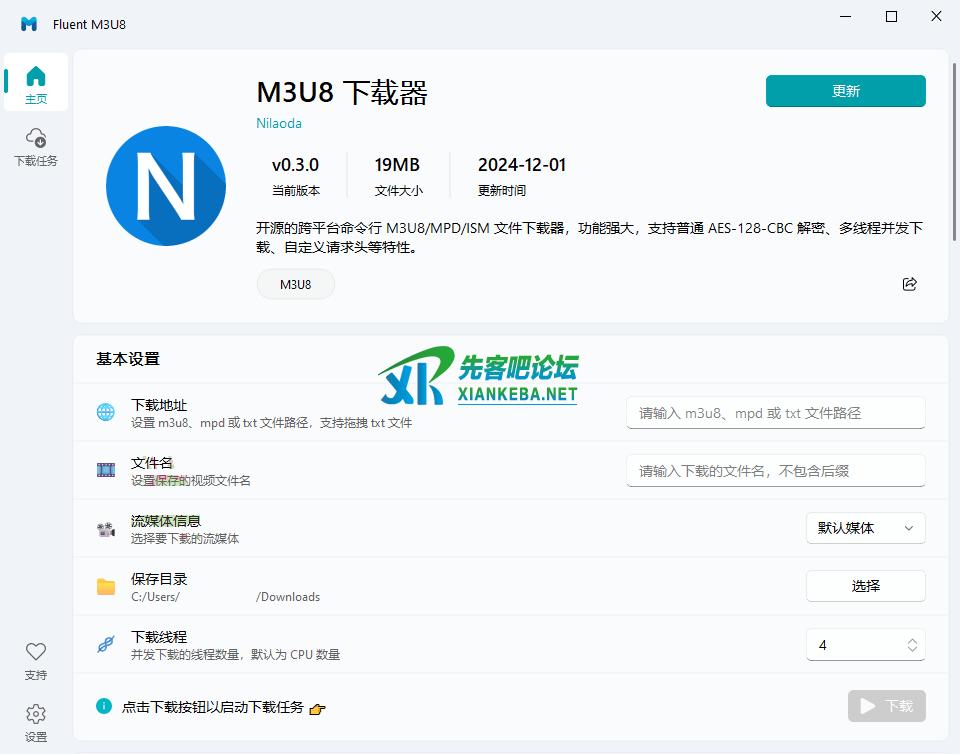
Task: Focus the file name input field
Action: pos(775,471)
